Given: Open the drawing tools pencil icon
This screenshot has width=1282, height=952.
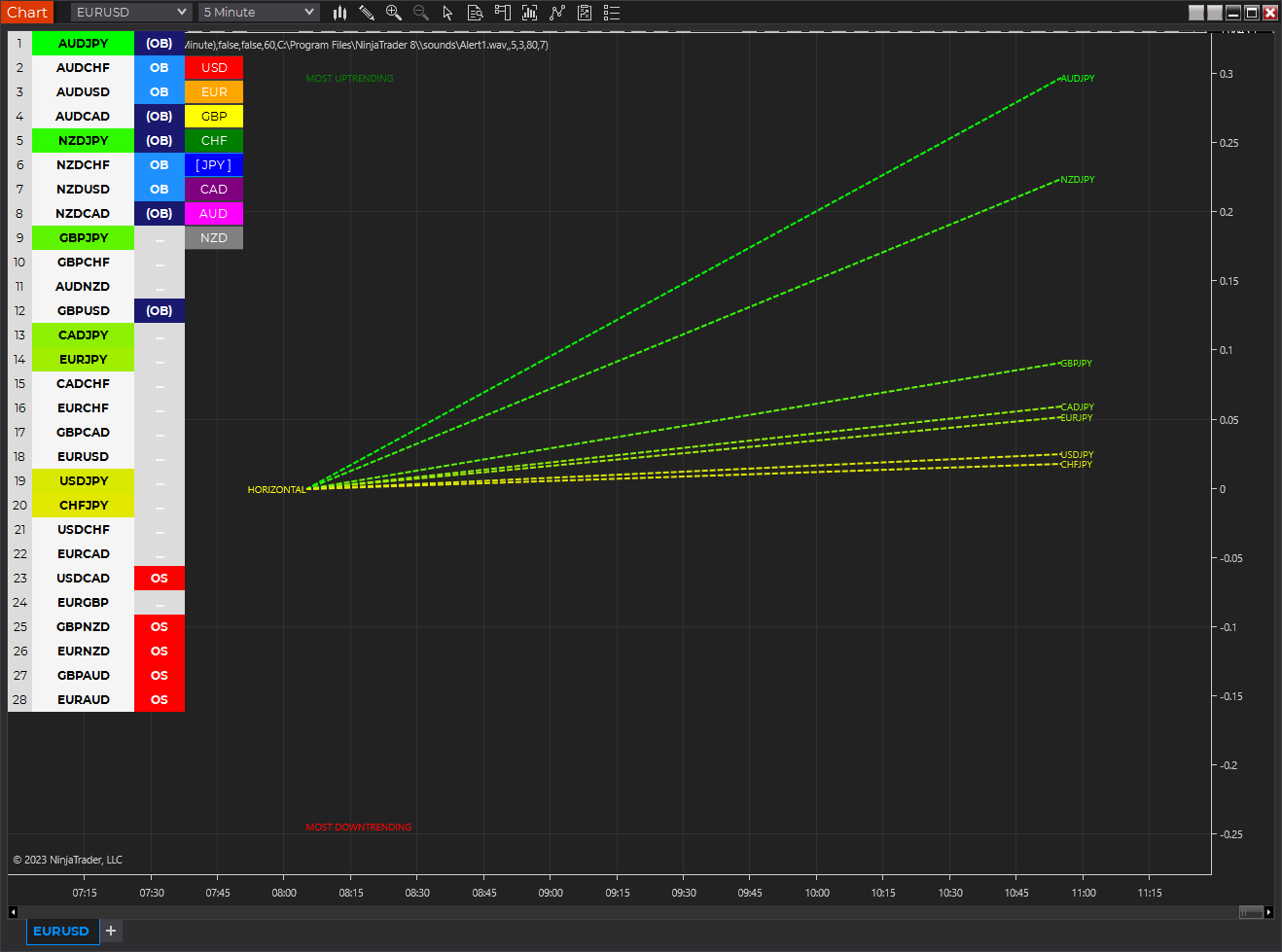Looking at the screenshot, I should click(367, 13).
